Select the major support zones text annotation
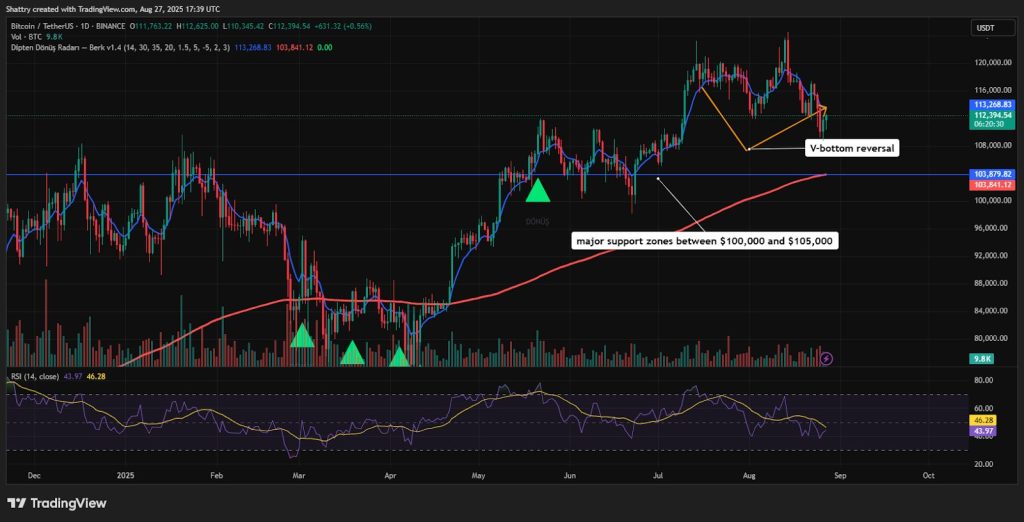The height and width of the screenshot is (522, 1024). [705, 241]
